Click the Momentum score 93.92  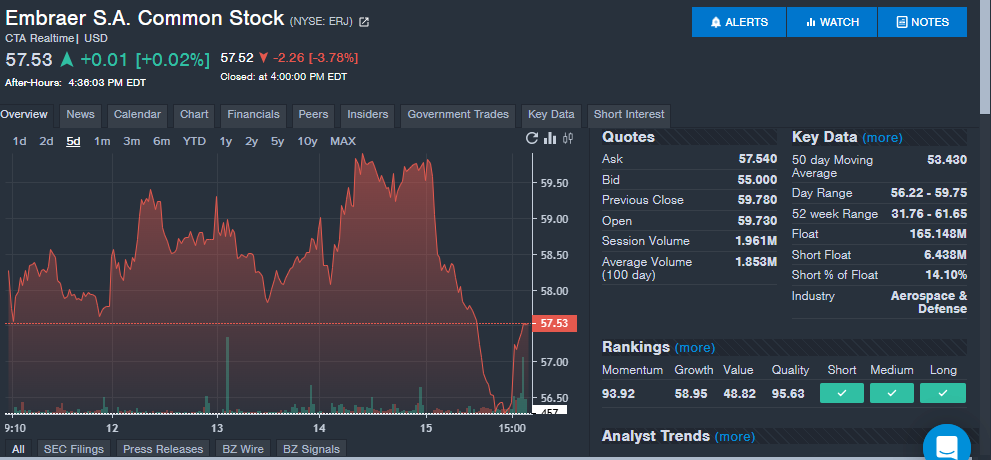618,394
